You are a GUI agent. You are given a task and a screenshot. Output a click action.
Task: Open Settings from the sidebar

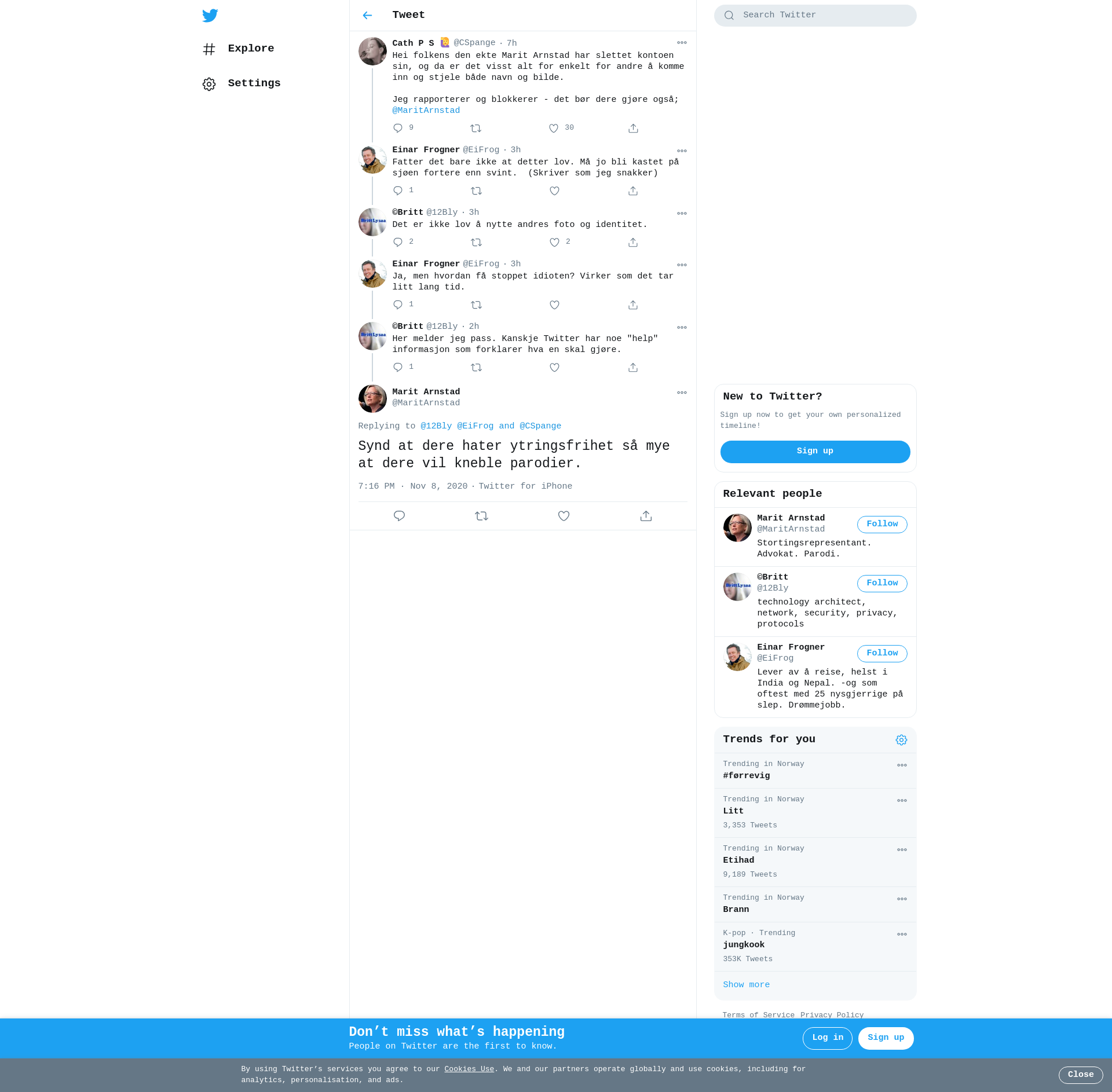[254, 83]
